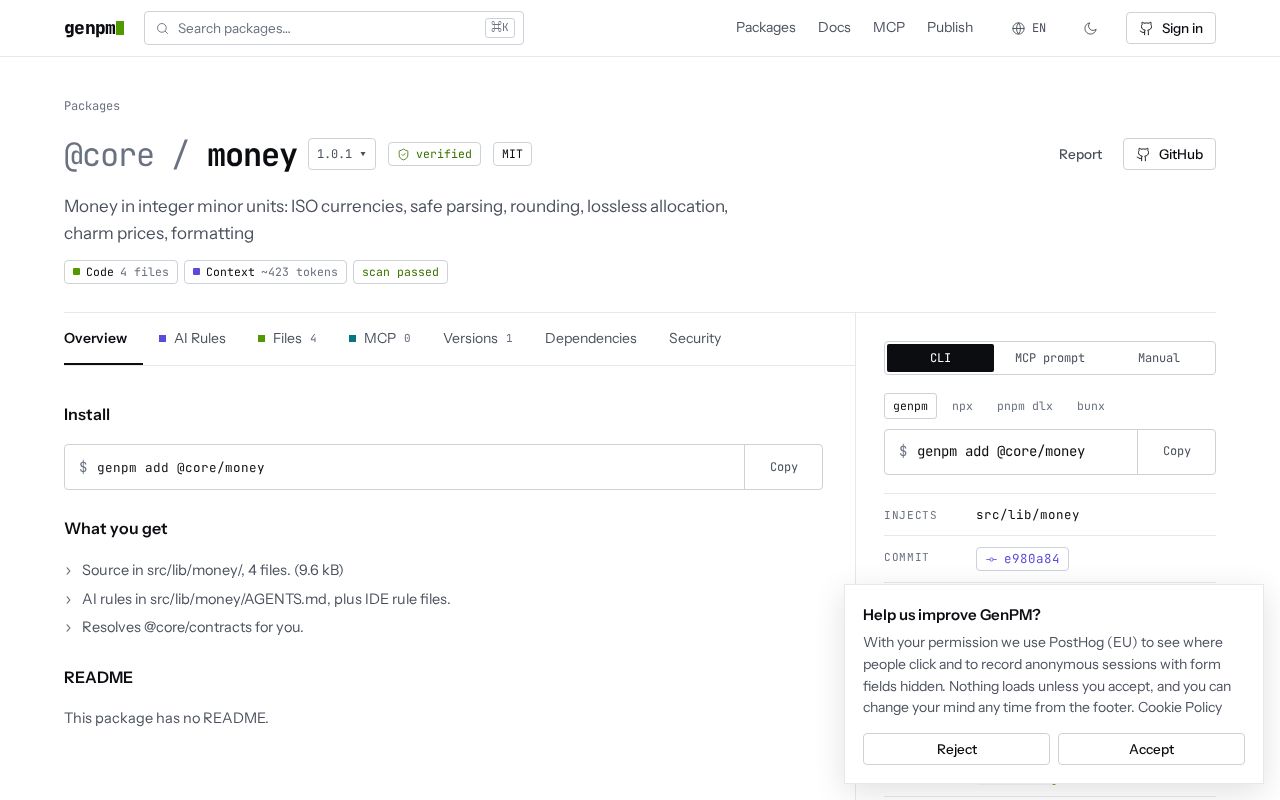Select the MCP prompt install mode
Image resolution: width=1280 pixels, height=800 pixels.
(x=1050, y=358)
